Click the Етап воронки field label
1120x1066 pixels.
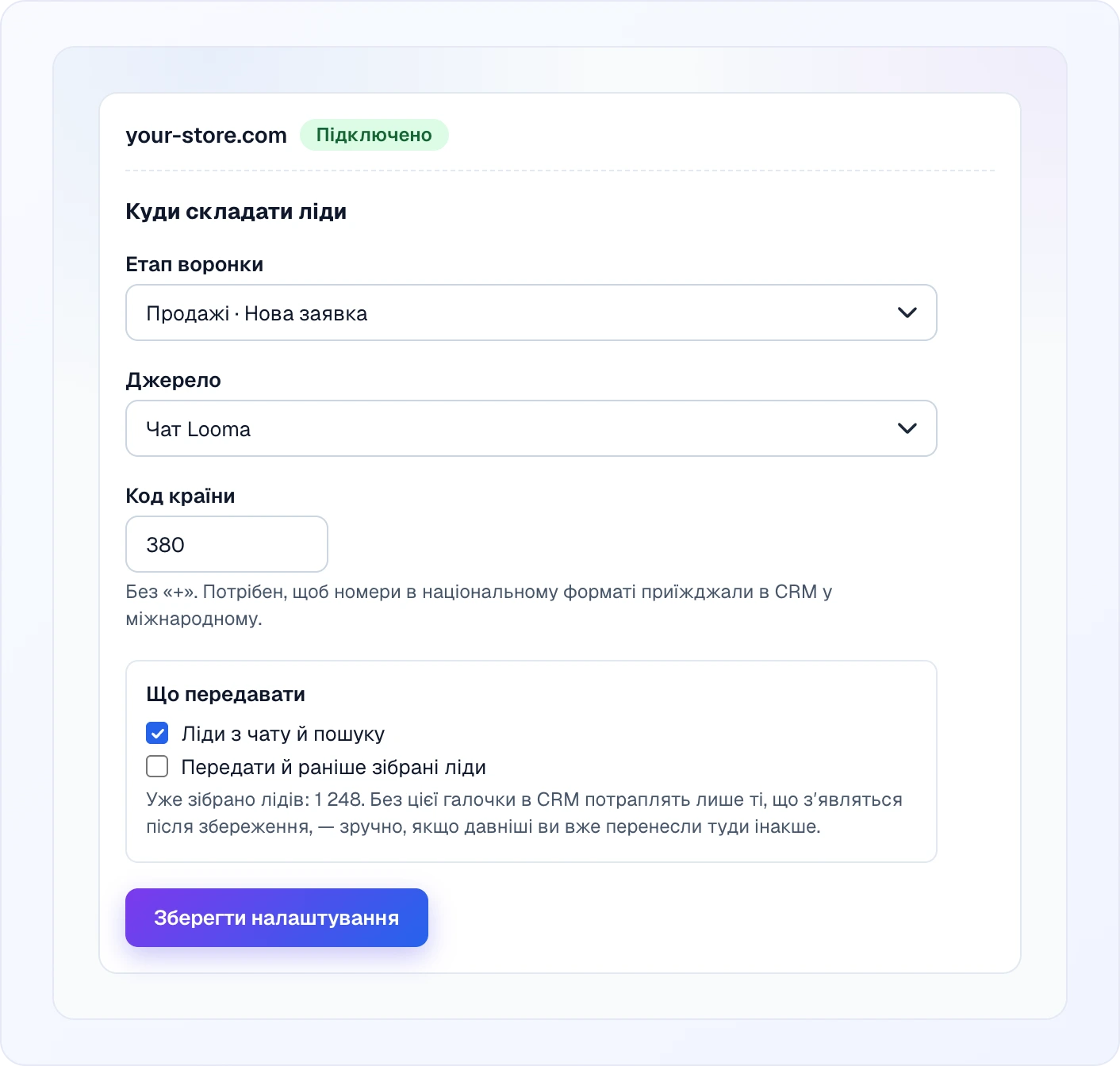pos(194,264)
